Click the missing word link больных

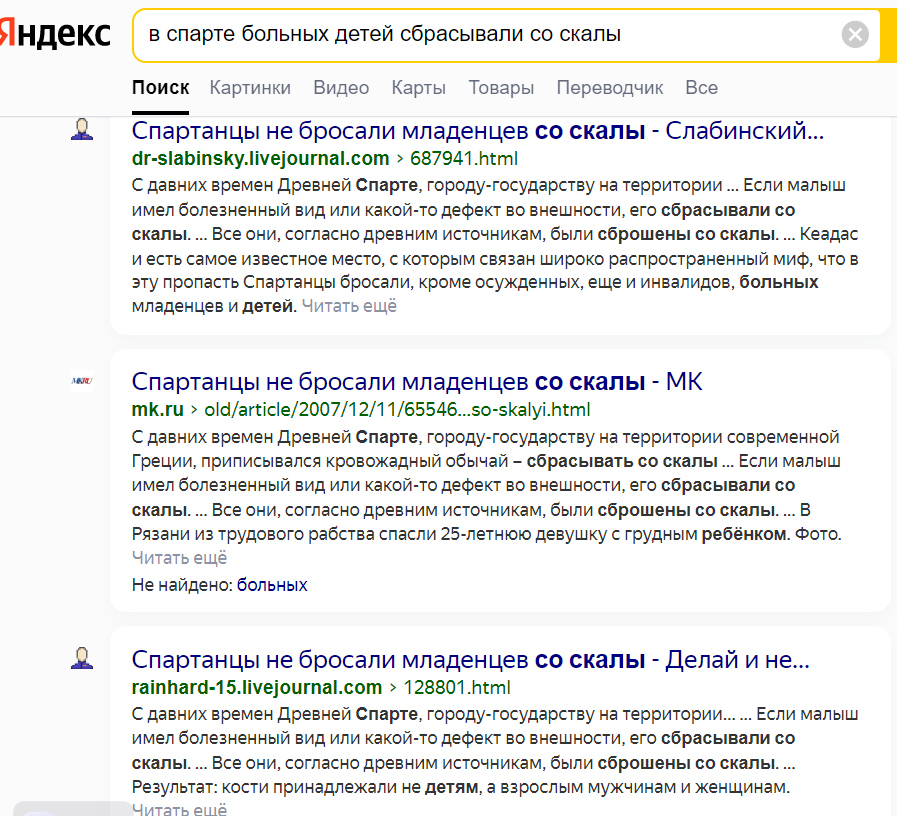(x=272, y=585)
